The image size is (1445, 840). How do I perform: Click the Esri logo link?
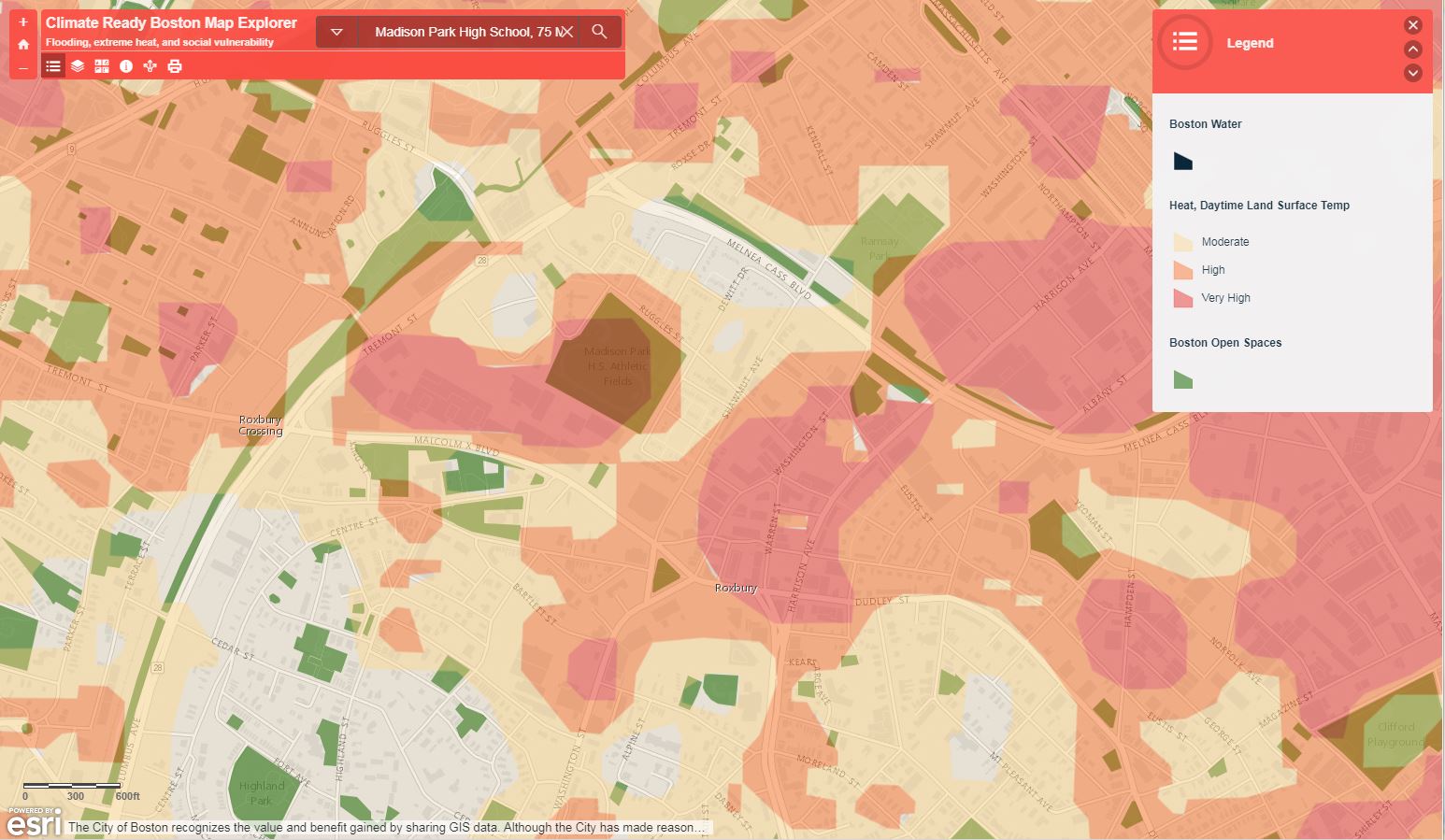34,823
